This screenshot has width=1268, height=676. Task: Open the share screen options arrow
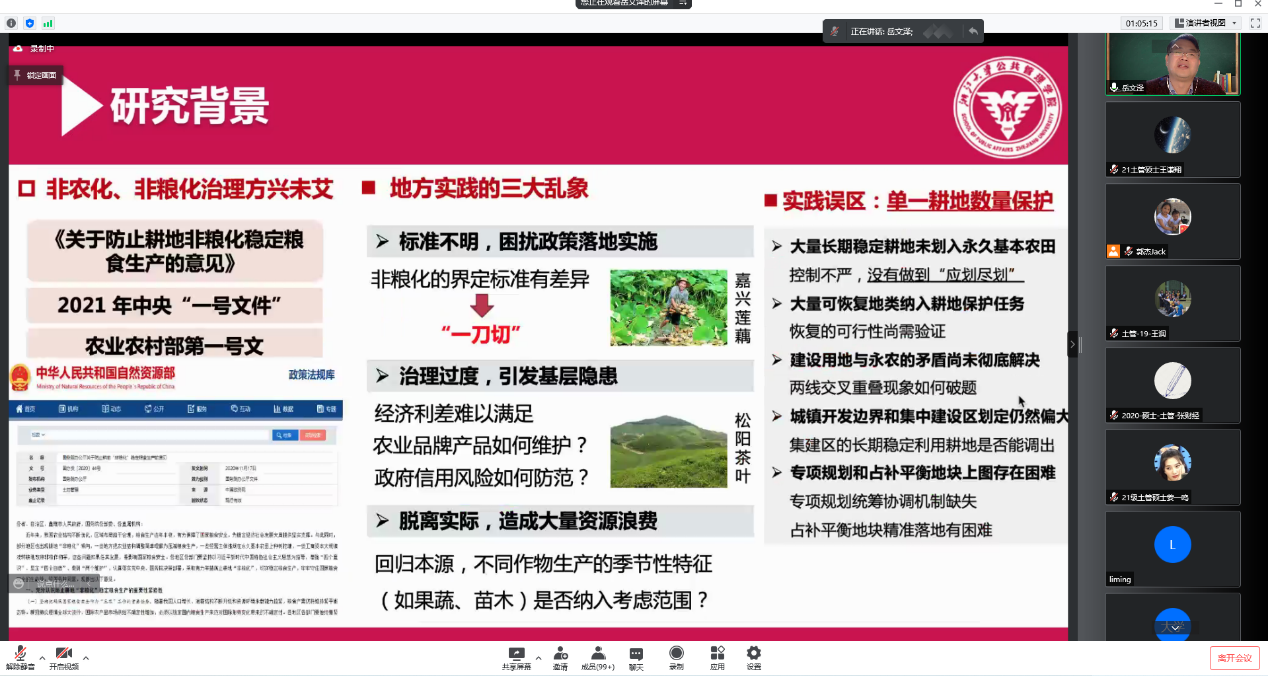click(x=538, y=657)
